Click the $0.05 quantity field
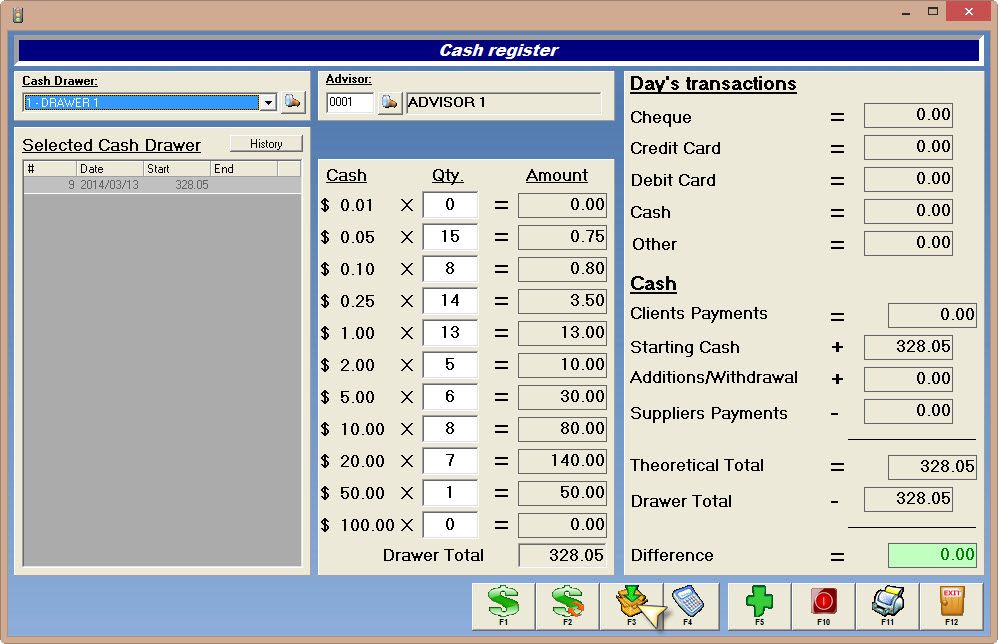Screen dimensions: 998x644 (450, 237)
